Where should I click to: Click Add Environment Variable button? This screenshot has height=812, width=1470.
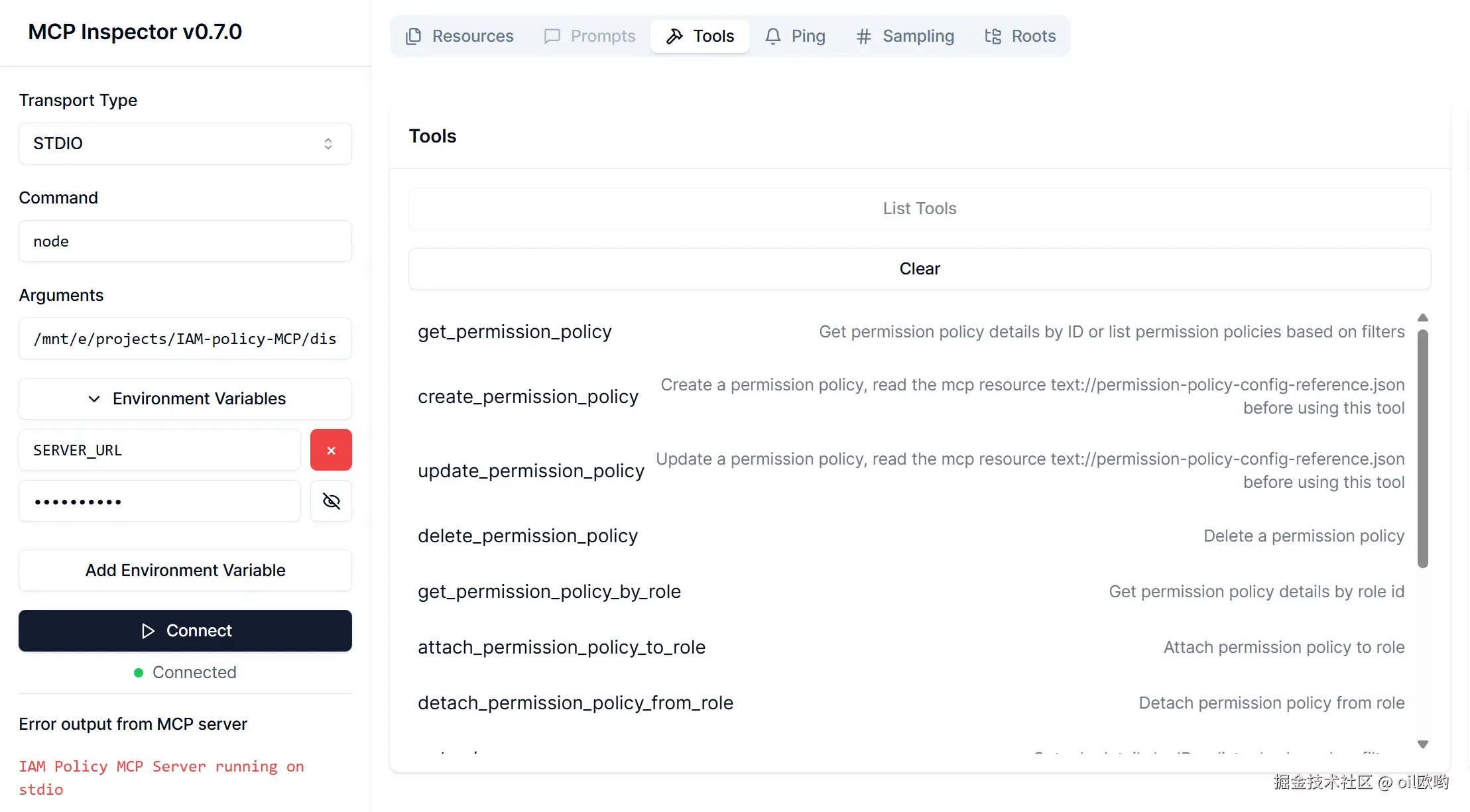(185, 570)
